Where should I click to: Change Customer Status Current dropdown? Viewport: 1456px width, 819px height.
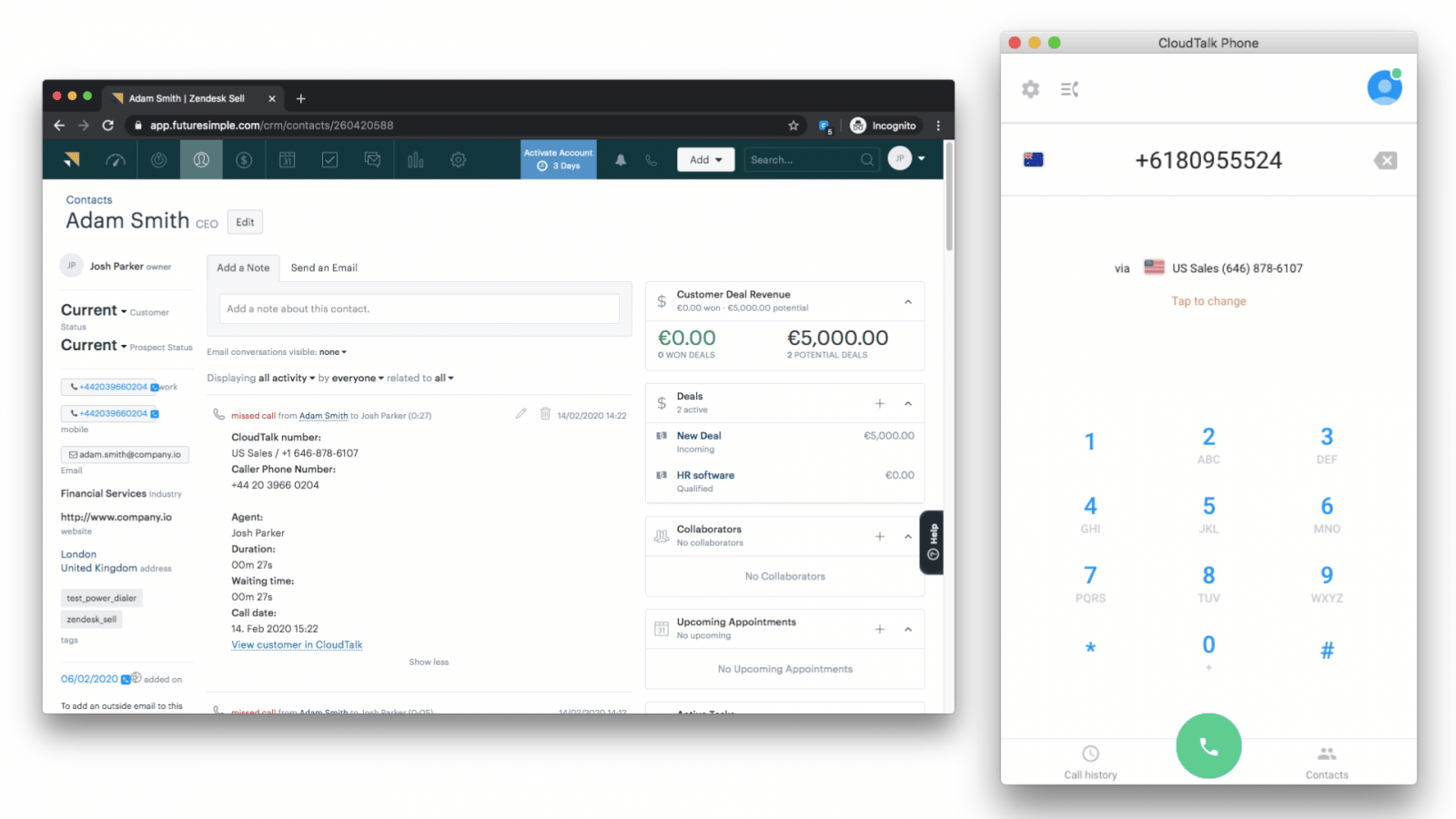point(94,310)
